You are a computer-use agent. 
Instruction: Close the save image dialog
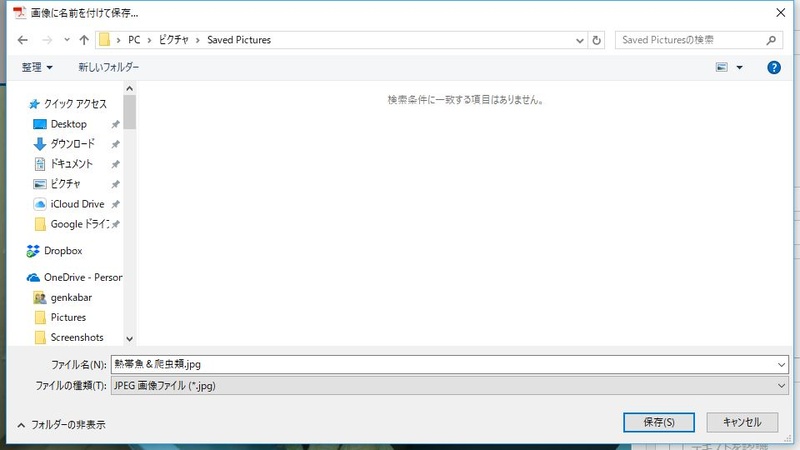[x=781, y=13]
